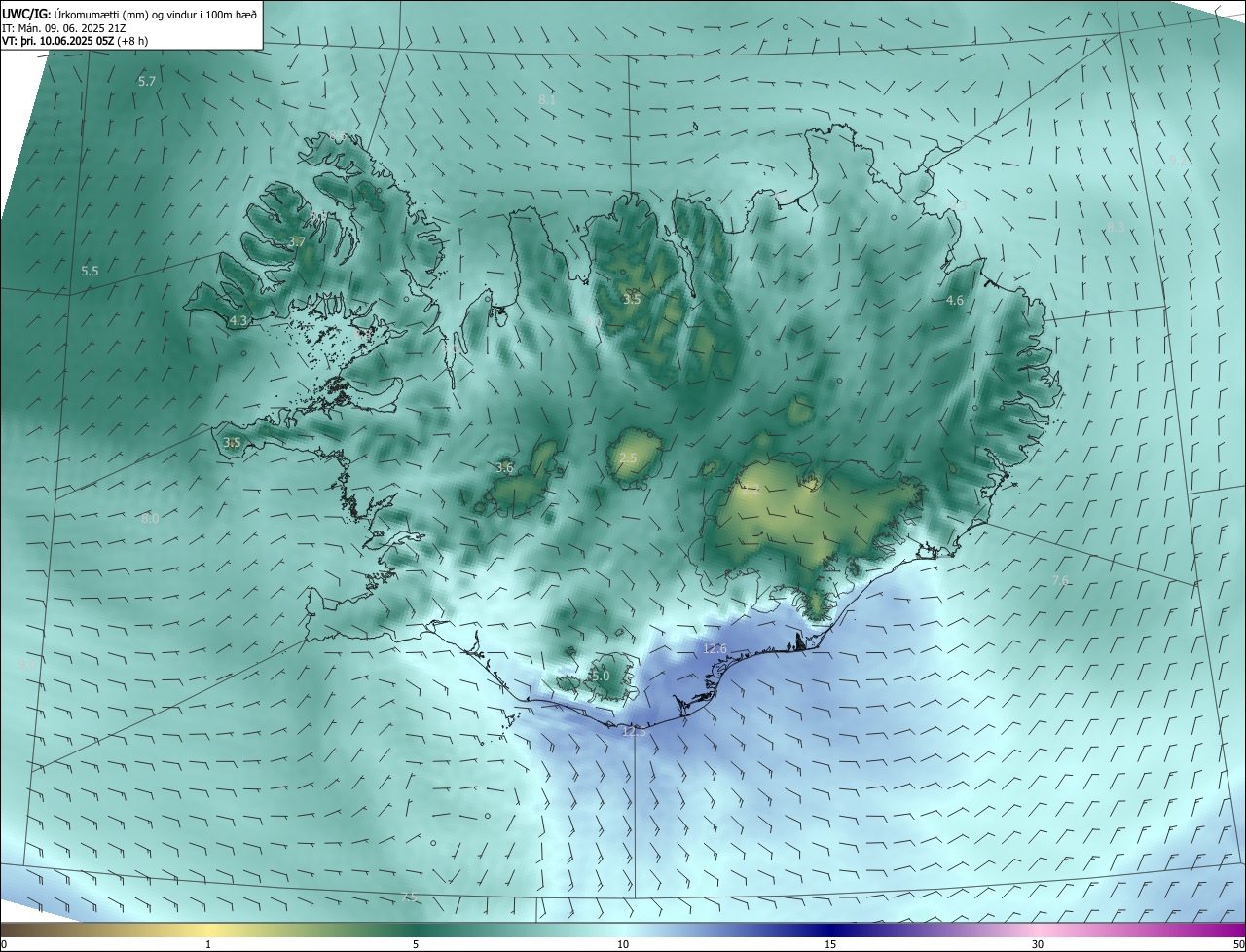Screen dimensions: 1246x952
Task: Select the 8.3 value label over the sea
Action: [1116, 227]
